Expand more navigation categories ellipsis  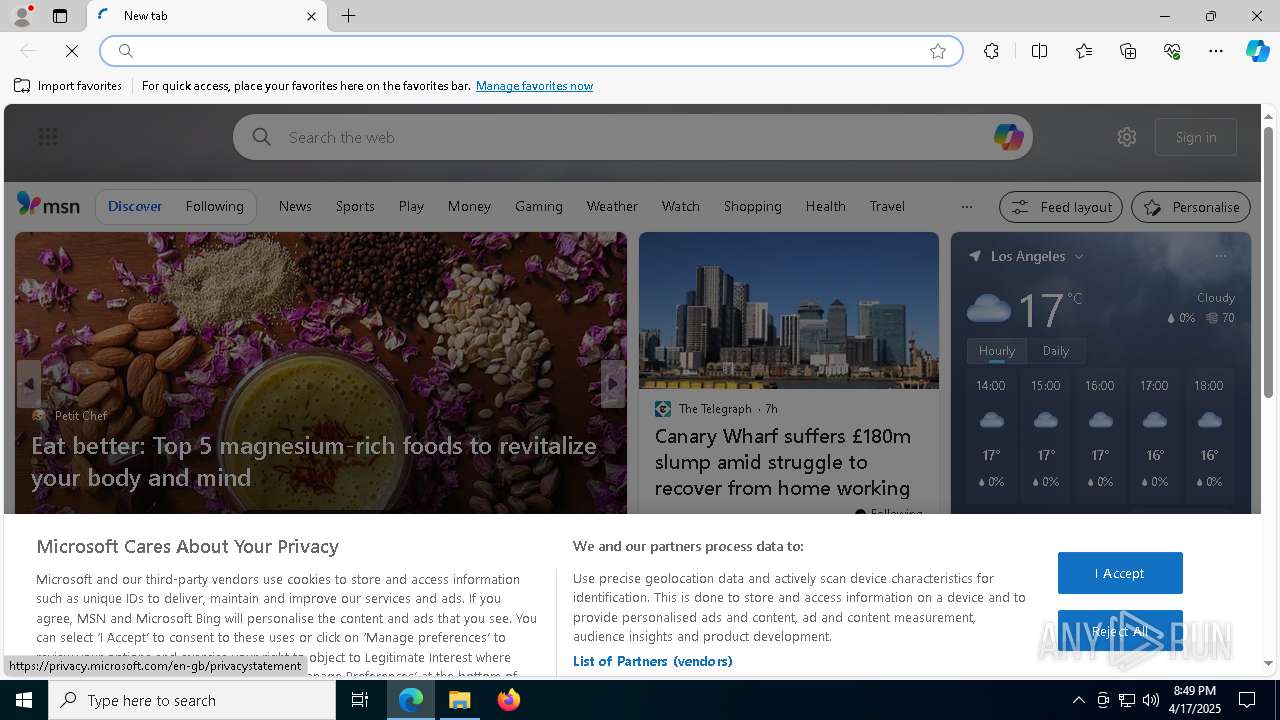(966, 207)
